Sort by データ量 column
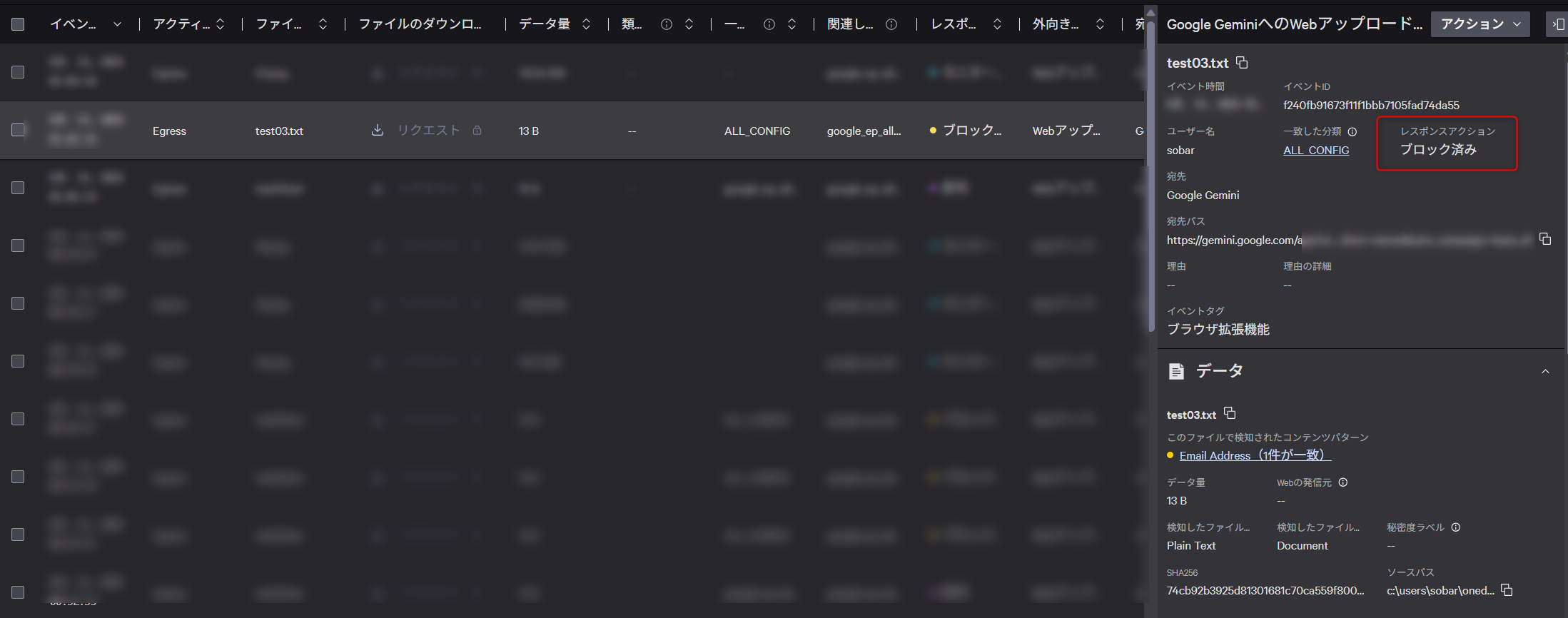 pos(587,24)
